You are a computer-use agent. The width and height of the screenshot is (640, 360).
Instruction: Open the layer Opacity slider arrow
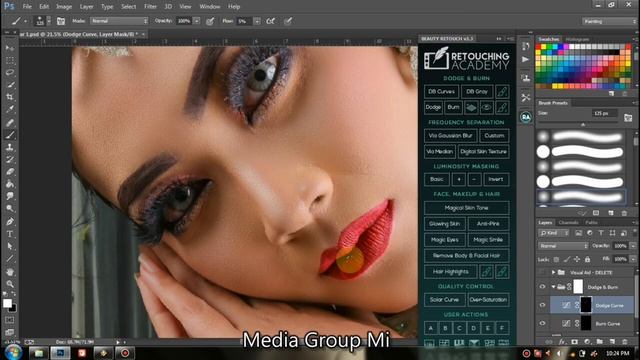(x=633, y=246)
